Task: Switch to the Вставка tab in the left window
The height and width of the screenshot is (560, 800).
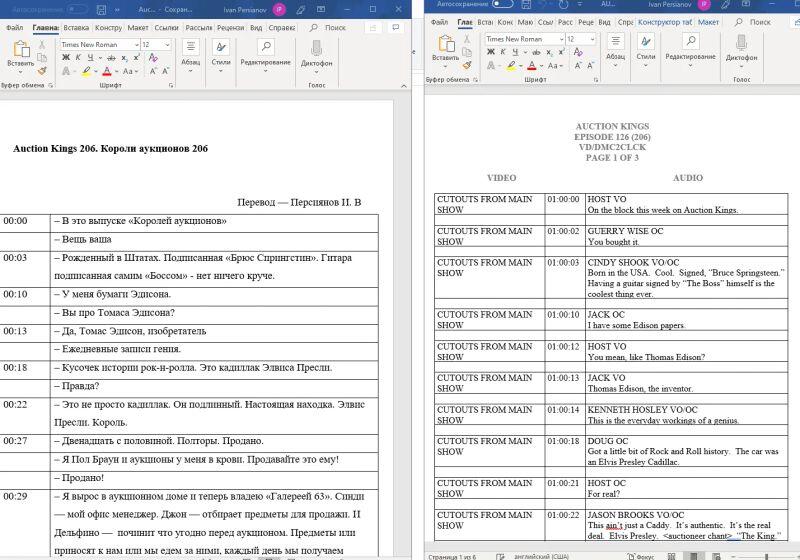Action: click(x=76, y=27)
